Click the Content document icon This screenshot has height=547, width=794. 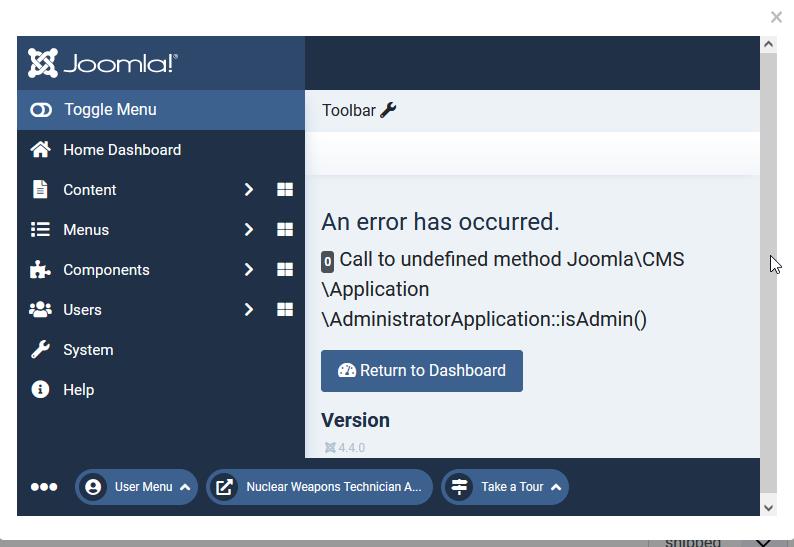(40, 189)
